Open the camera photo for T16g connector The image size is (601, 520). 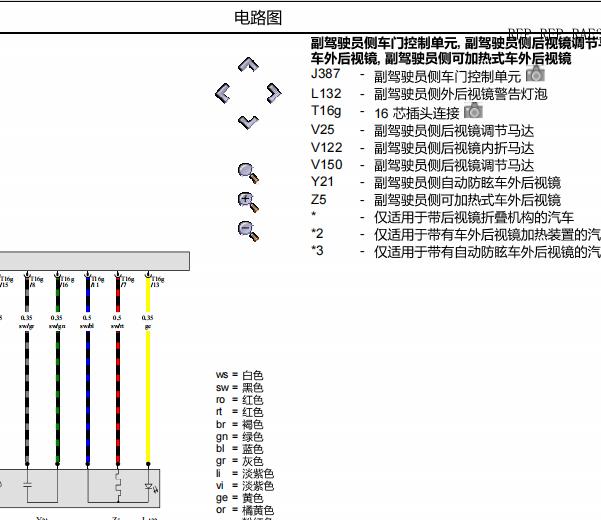[473, 111]
